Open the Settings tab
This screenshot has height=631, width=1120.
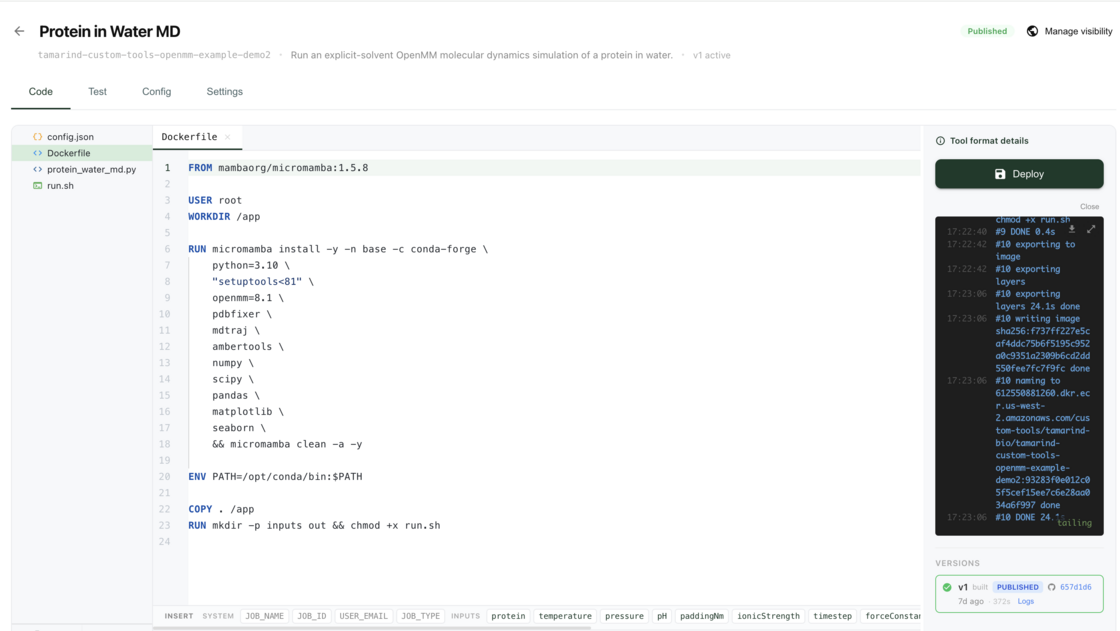[224, 91]
